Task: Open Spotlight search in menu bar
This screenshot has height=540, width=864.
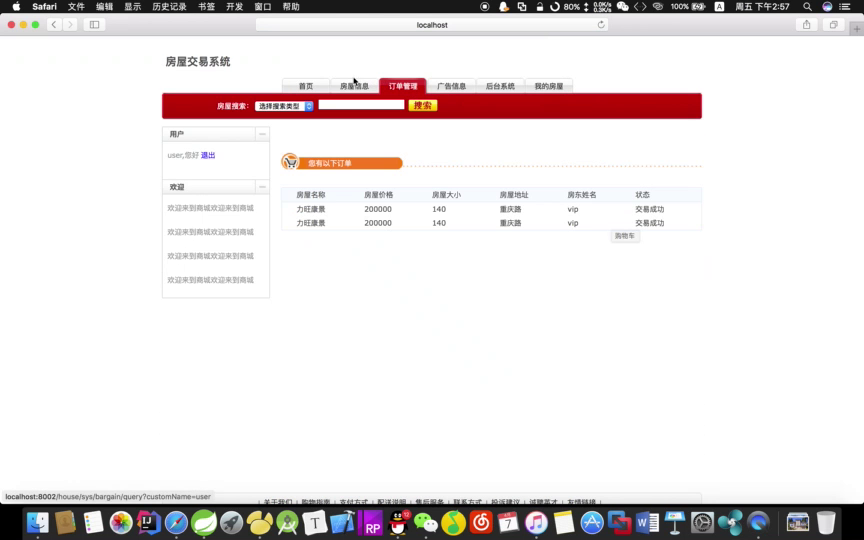Action: [807, 7]
